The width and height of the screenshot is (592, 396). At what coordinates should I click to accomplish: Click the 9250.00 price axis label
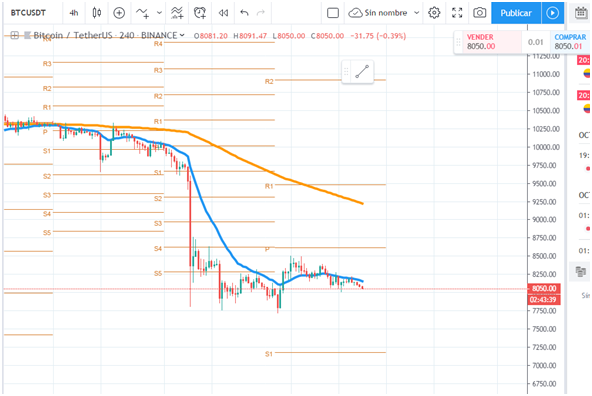pyautogui.click(x=544, y=202)
